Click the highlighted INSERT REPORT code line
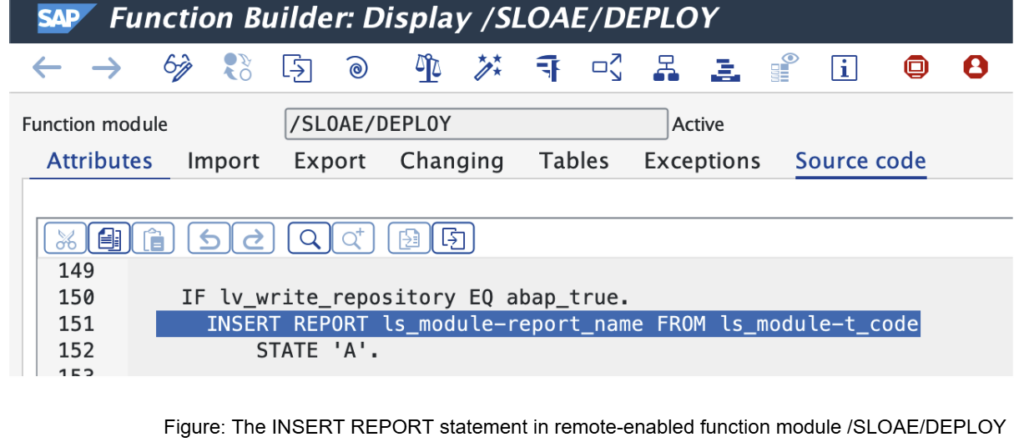 tap(538, 324)
